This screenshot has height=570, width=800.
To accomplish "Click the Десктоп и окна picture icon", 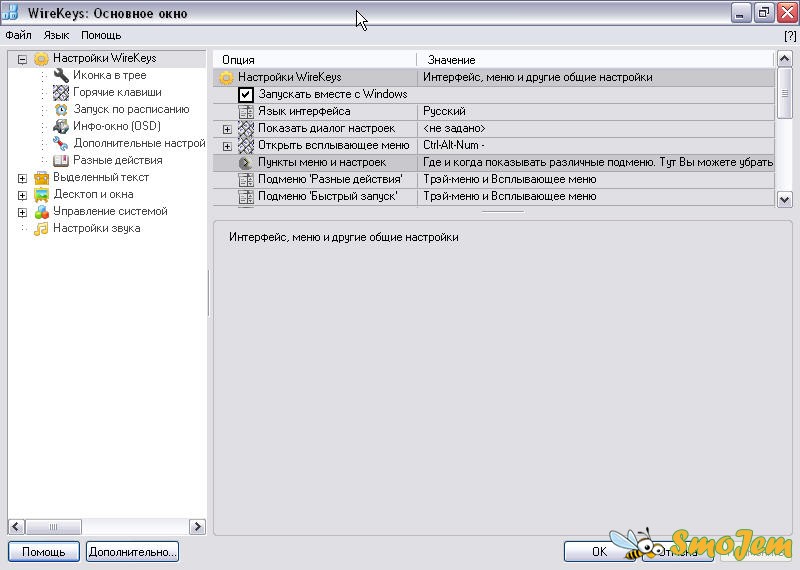I will point(41,194).
